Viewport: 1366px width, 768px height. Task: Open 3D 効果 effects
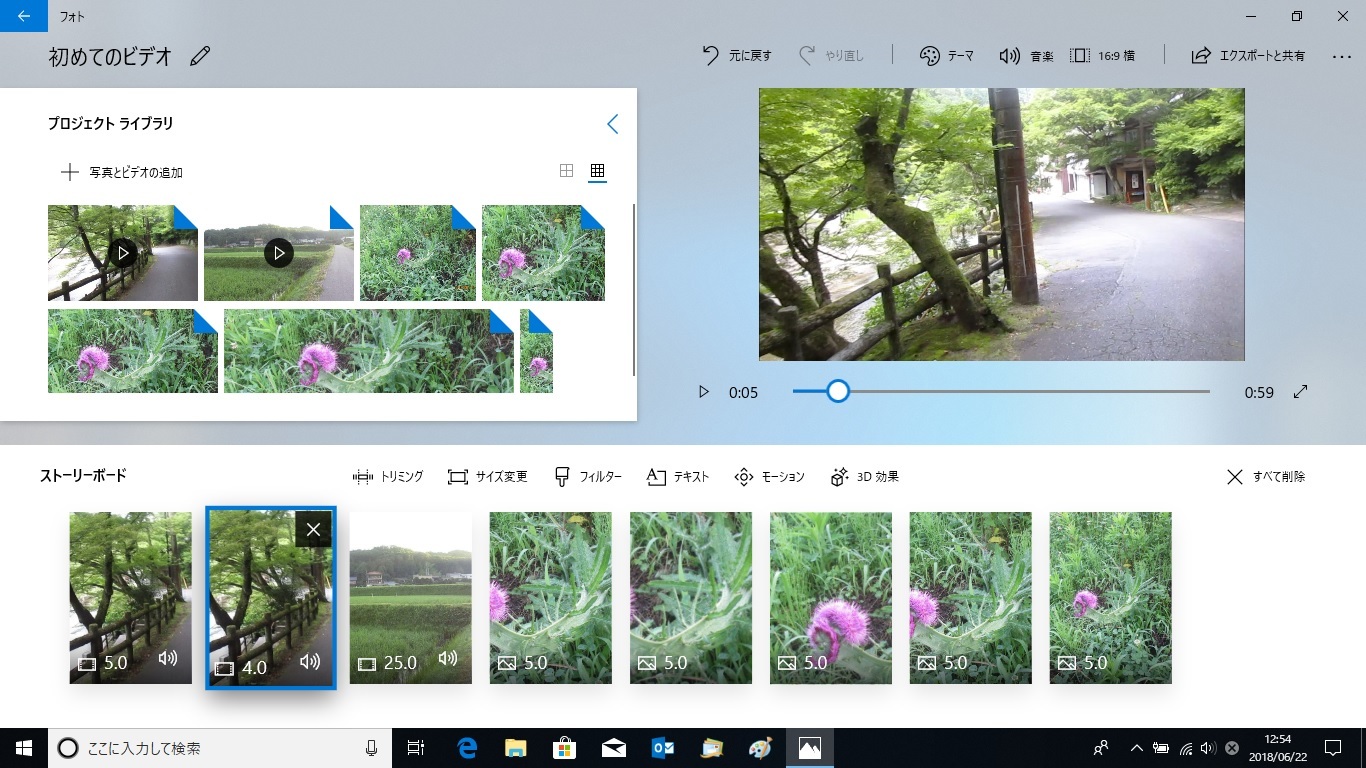[x=865, y=477]
